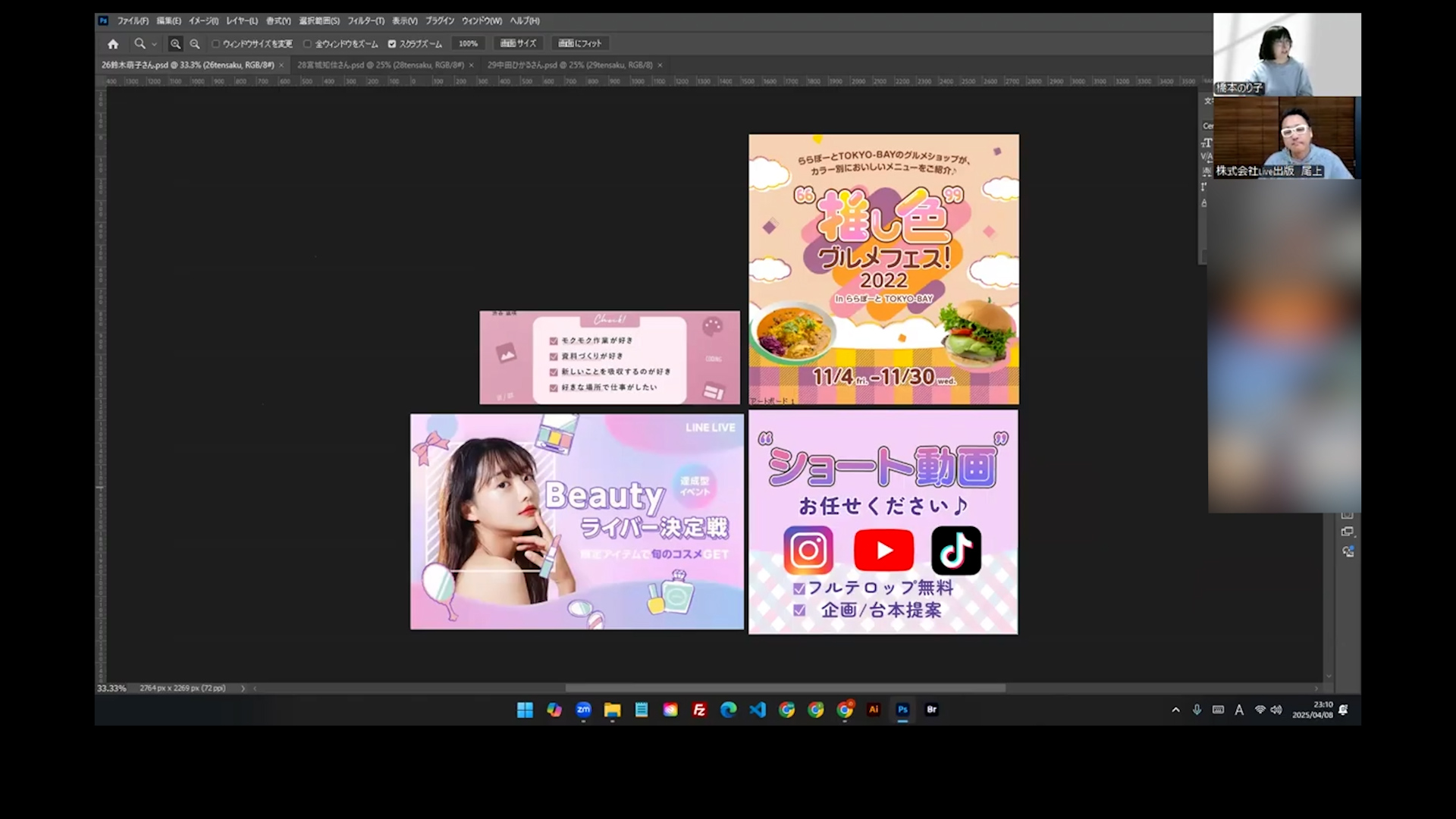The width and height of the screenshot is (1456, 819).
Task: Click the collapsed panel icon on the right edge
Action: click(x=1348, y=532)
